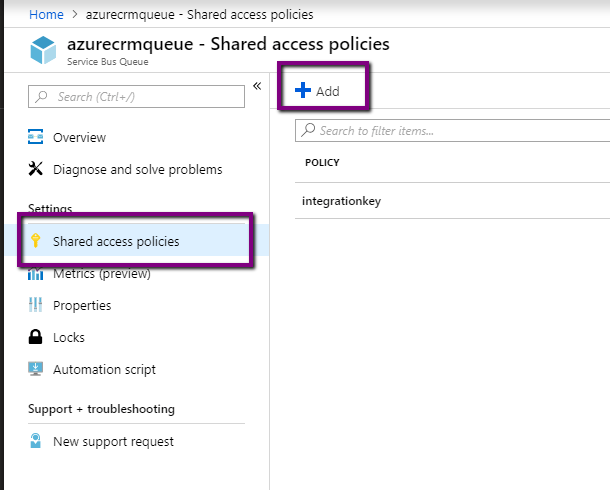
Task: Click the padlock icon beside Locks
Action: tap(36, 337)
